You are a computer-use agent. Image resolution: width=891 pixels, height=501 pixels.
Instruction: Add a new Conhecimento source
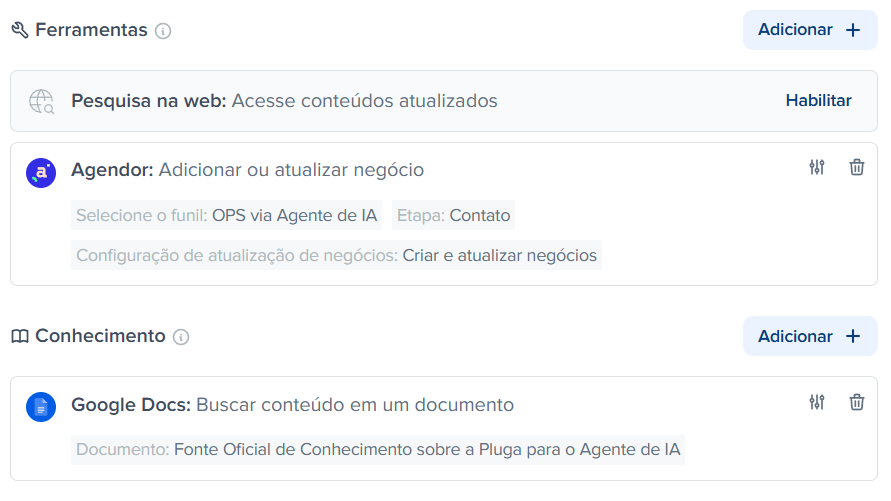pos(810,336)
